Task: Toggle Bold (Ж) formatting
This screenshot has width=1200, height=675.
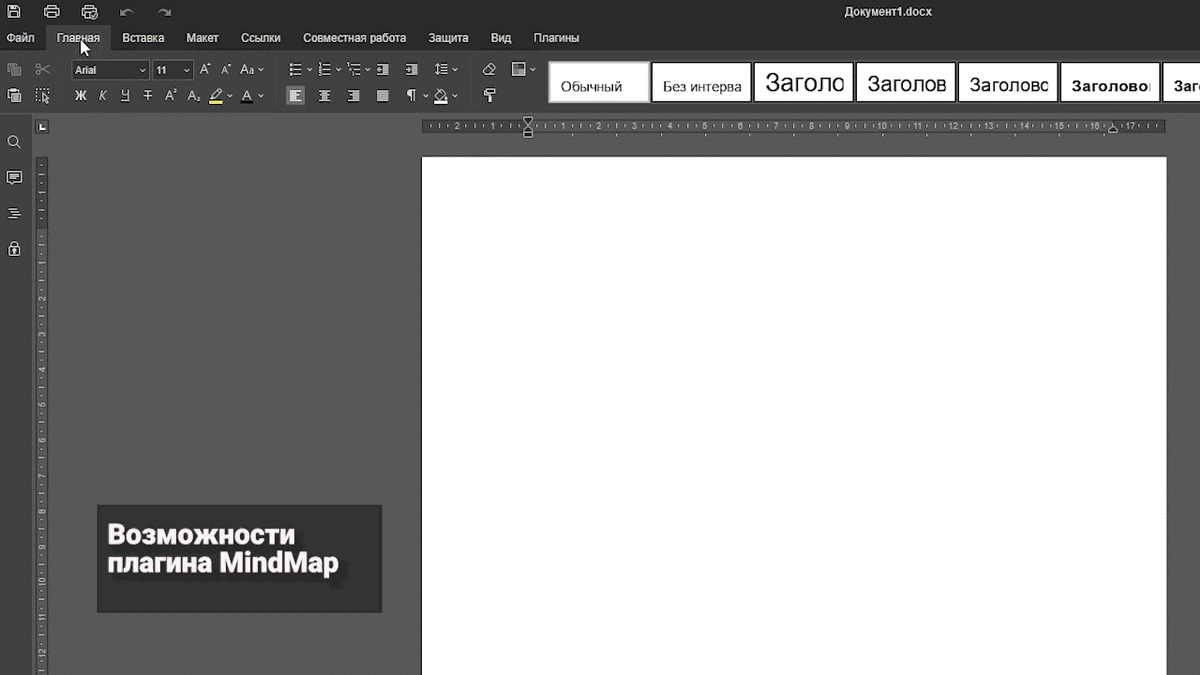Action: [x=81, y=96]
